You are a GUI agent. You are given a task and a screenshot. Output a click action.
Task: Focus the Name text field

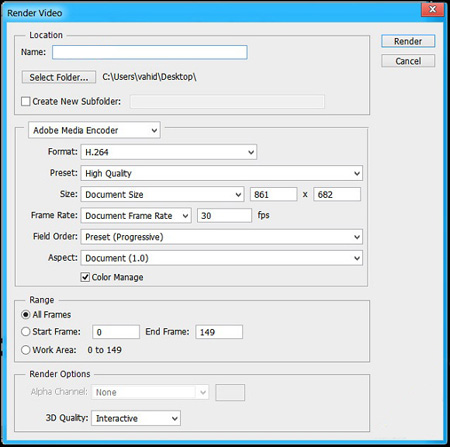tap(150, 52)
